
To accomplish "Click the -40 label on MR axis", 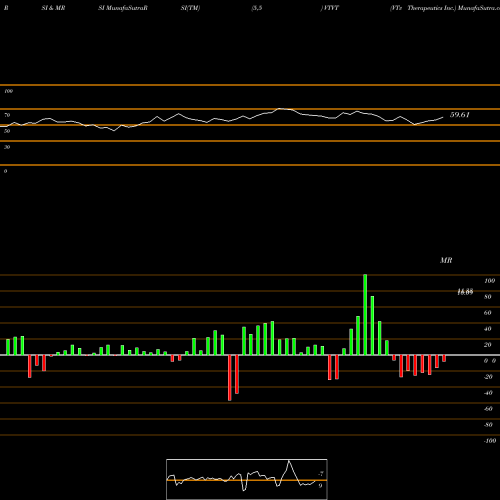I will coord(488,393).
